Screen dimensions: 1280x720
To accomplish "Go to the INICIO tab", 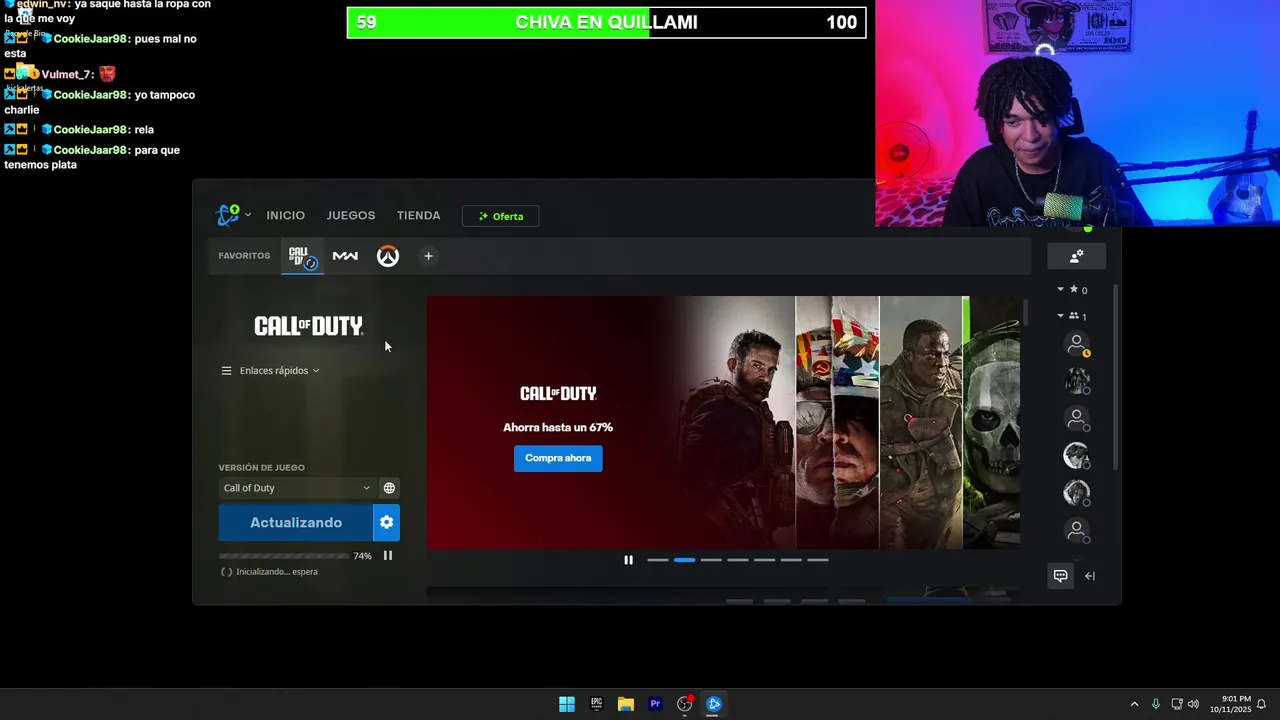I will 285,215.
